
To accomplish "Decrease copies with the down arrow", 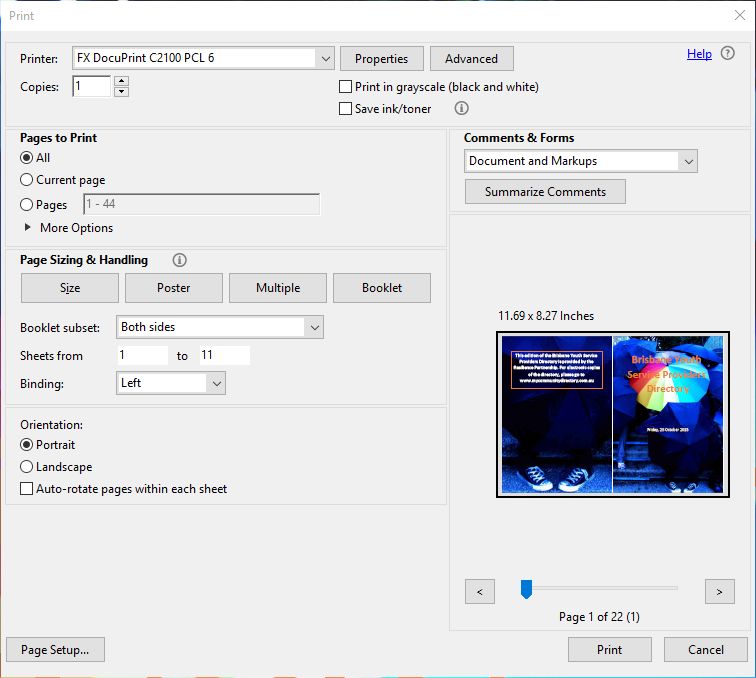I will (x=122, y=92).
